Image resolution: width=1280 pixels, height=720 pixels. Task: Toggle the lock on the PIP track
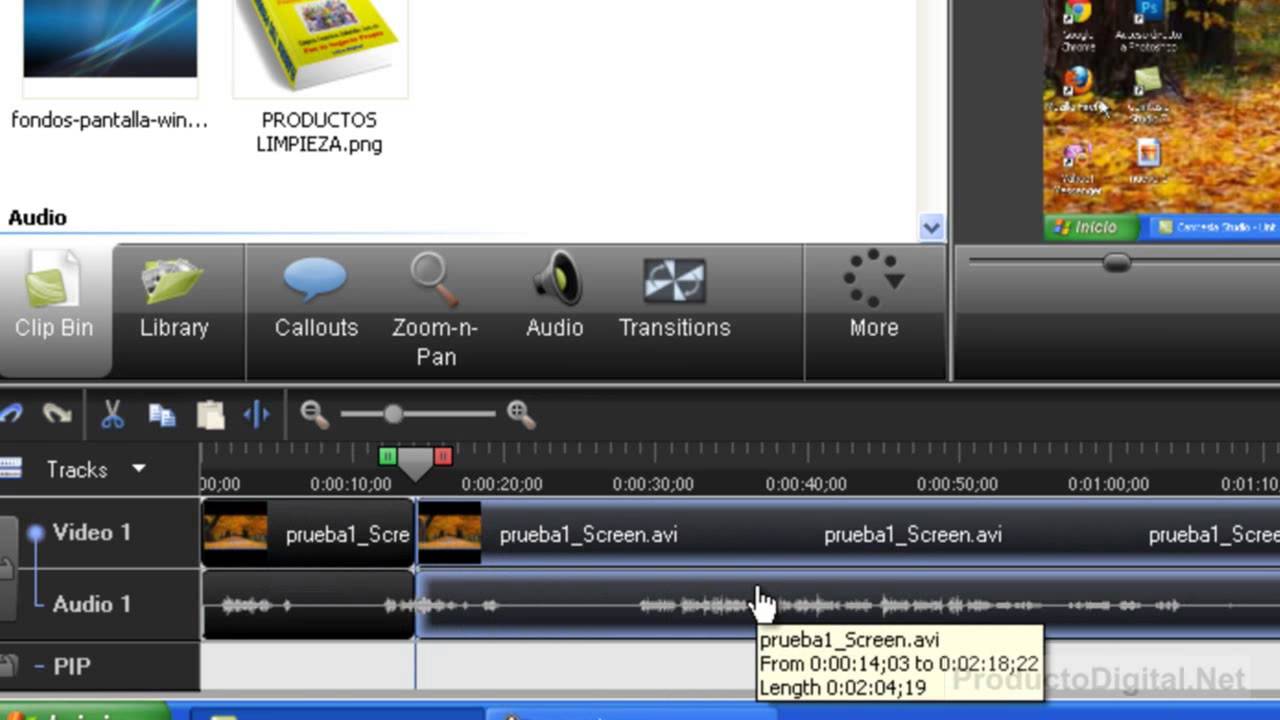coord(8,665)
